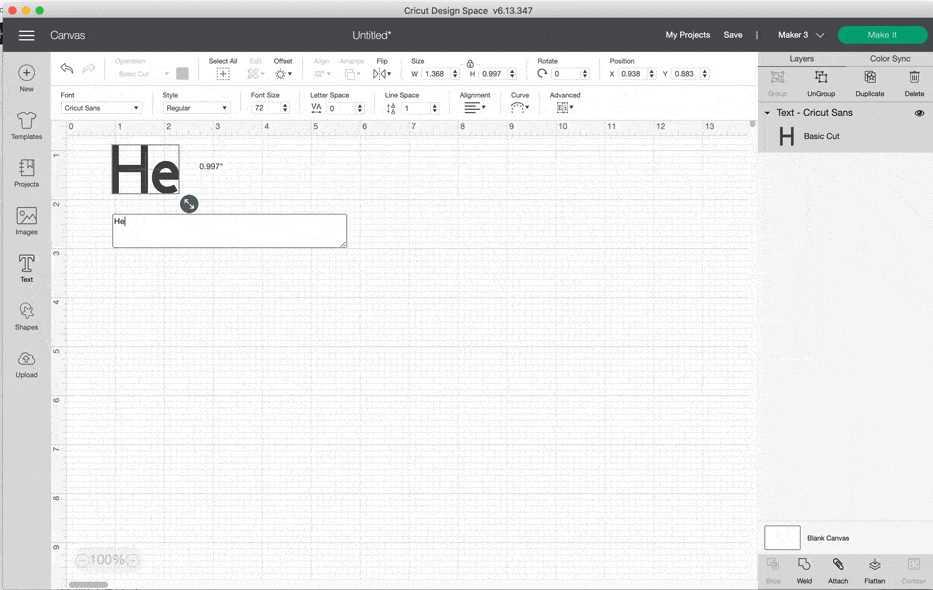
Task: Click the Height size stepper
Action: (512, 74)
